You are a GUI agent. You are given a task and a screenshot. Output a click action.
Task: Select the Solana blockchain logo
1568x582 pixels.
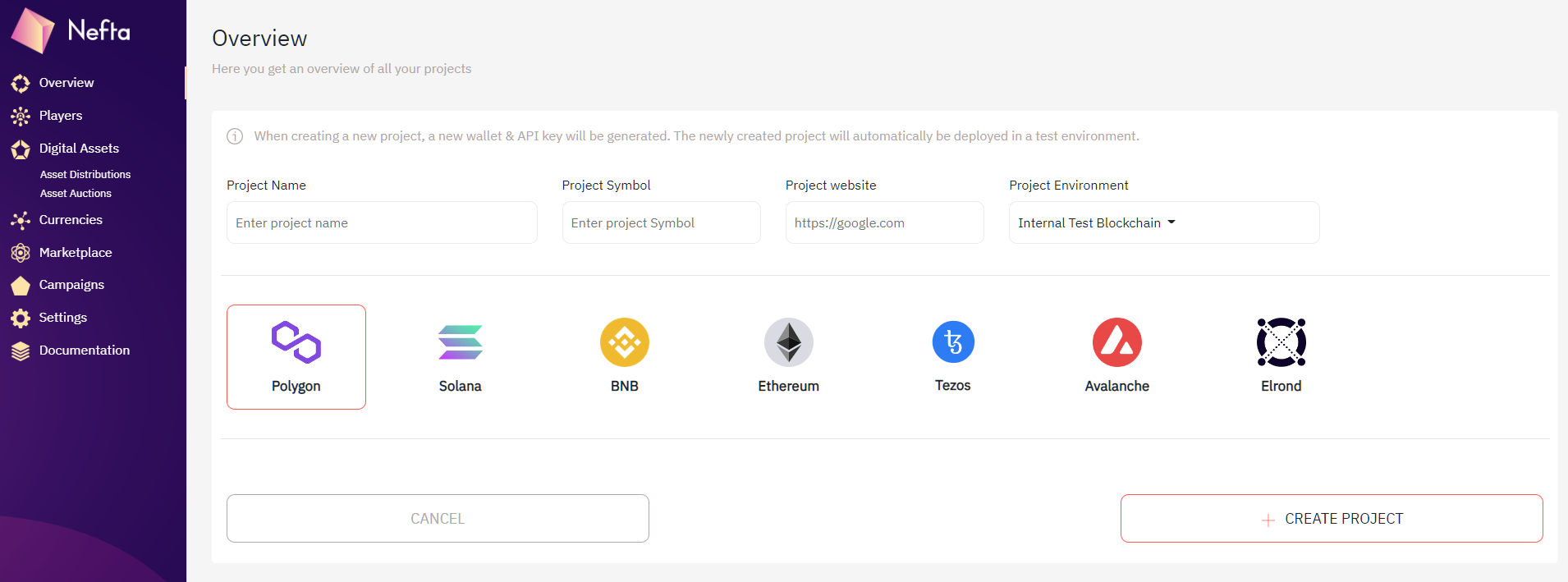click(x=461, y=342)
